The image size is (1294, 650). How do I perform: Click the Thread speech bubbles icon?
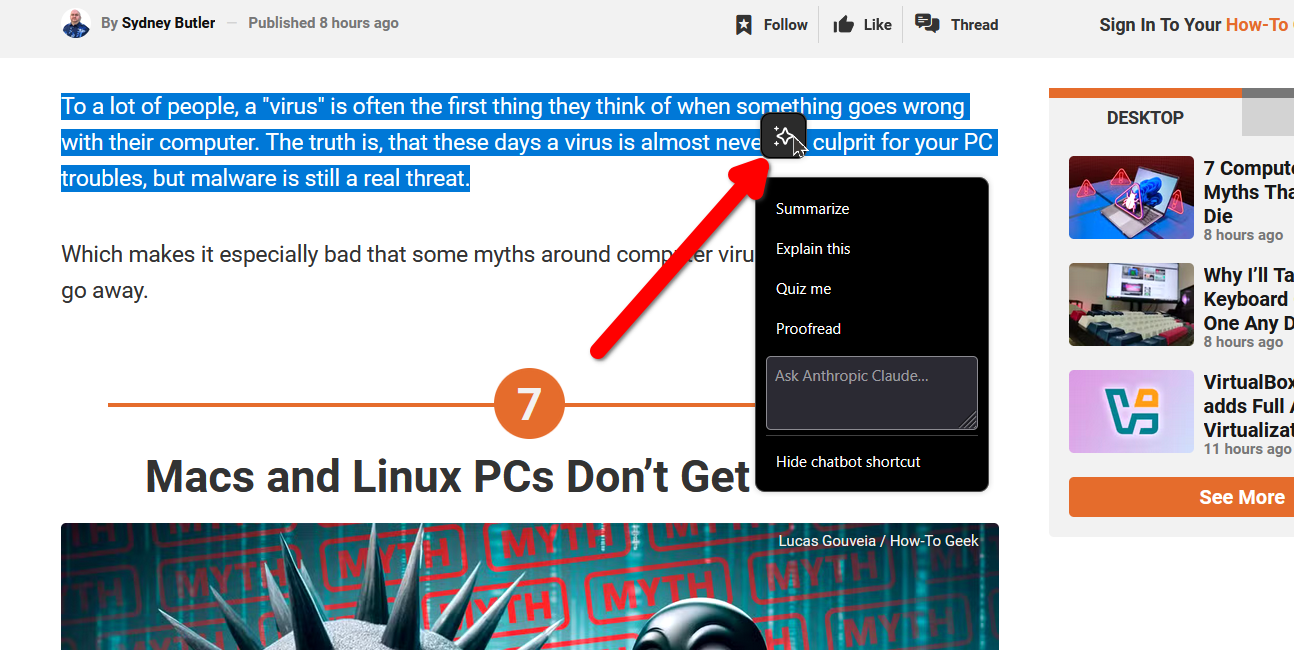[928, 24]
